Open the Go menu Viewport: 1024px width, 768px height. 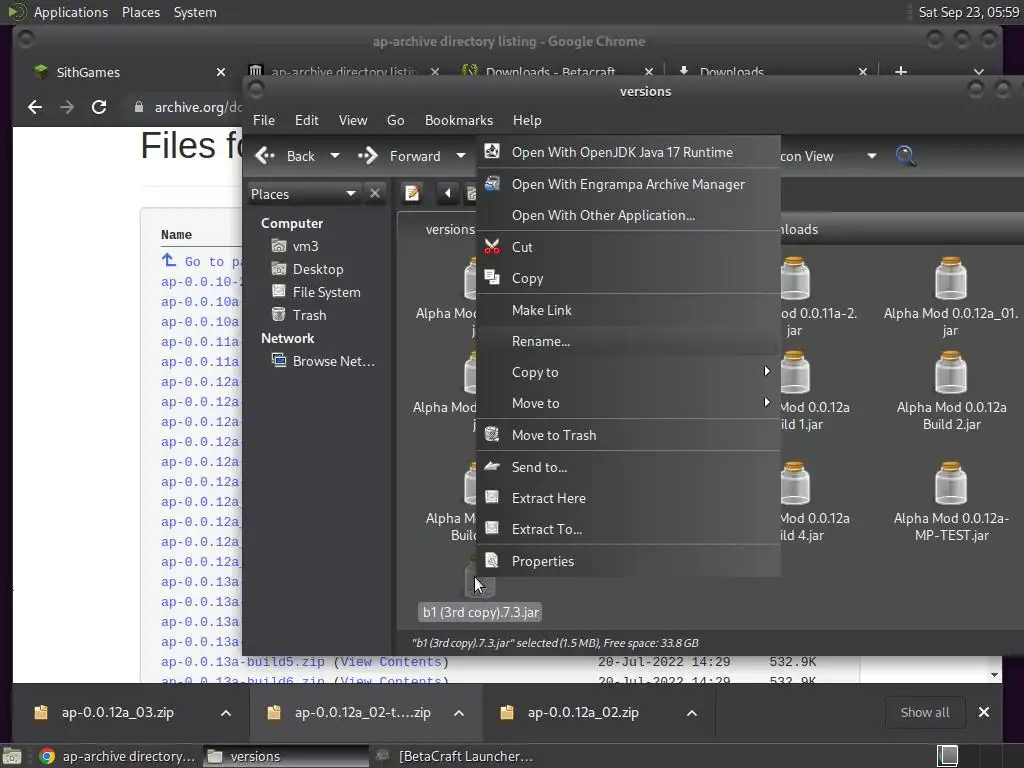[x=395, y=120]
